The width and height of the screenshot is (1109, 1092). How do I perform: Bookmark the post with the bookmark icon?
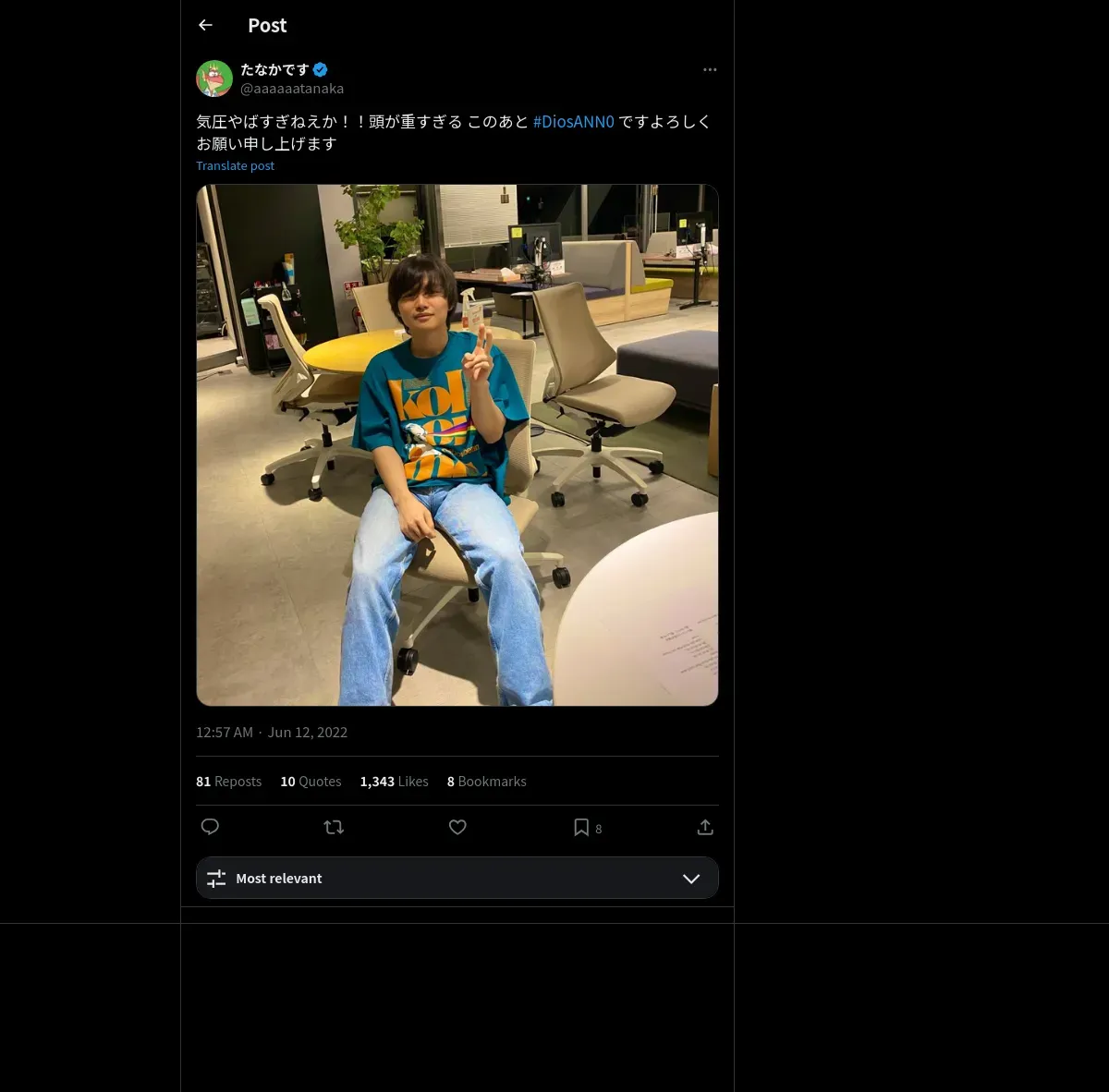tap(581, 827)
